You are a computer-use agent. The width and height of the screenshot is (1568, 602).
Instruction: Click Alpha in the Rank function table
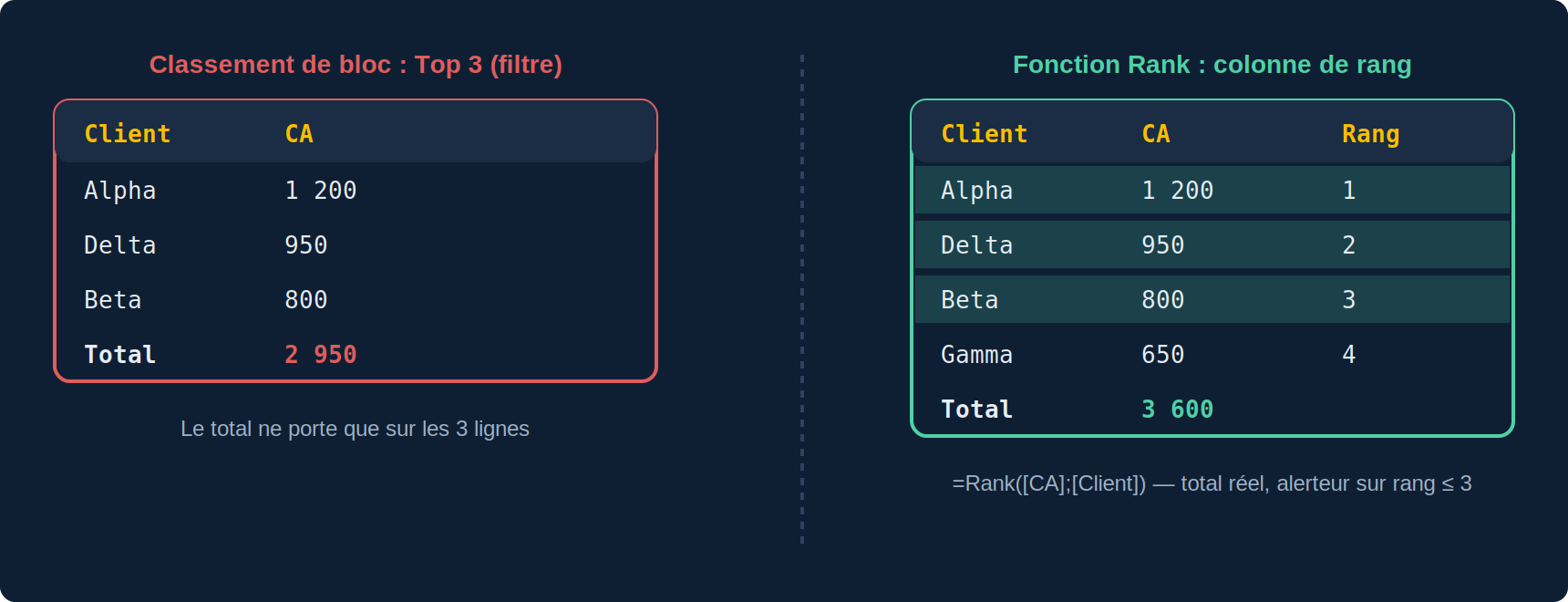(977, 191)
